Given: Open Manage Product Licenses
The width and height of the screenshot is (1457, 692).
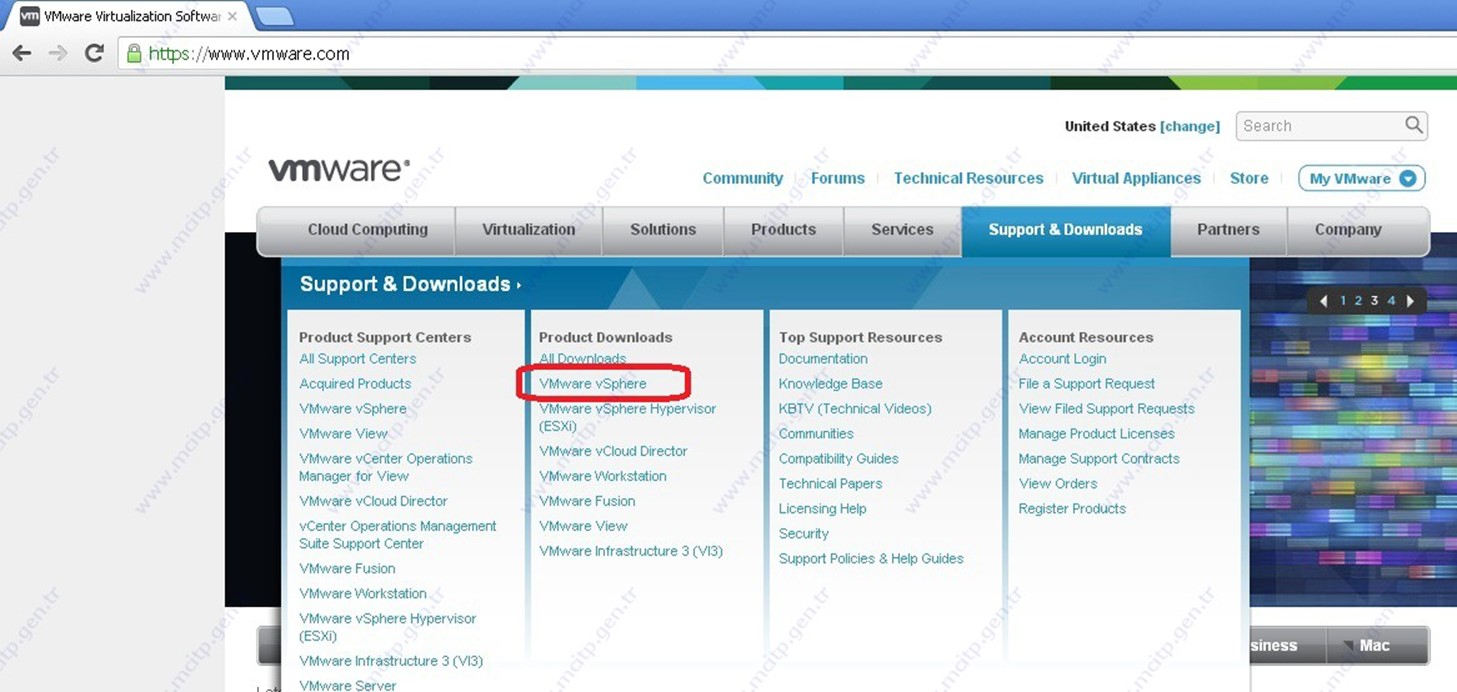Looking at the screenshot, I should pos(1097,434).
